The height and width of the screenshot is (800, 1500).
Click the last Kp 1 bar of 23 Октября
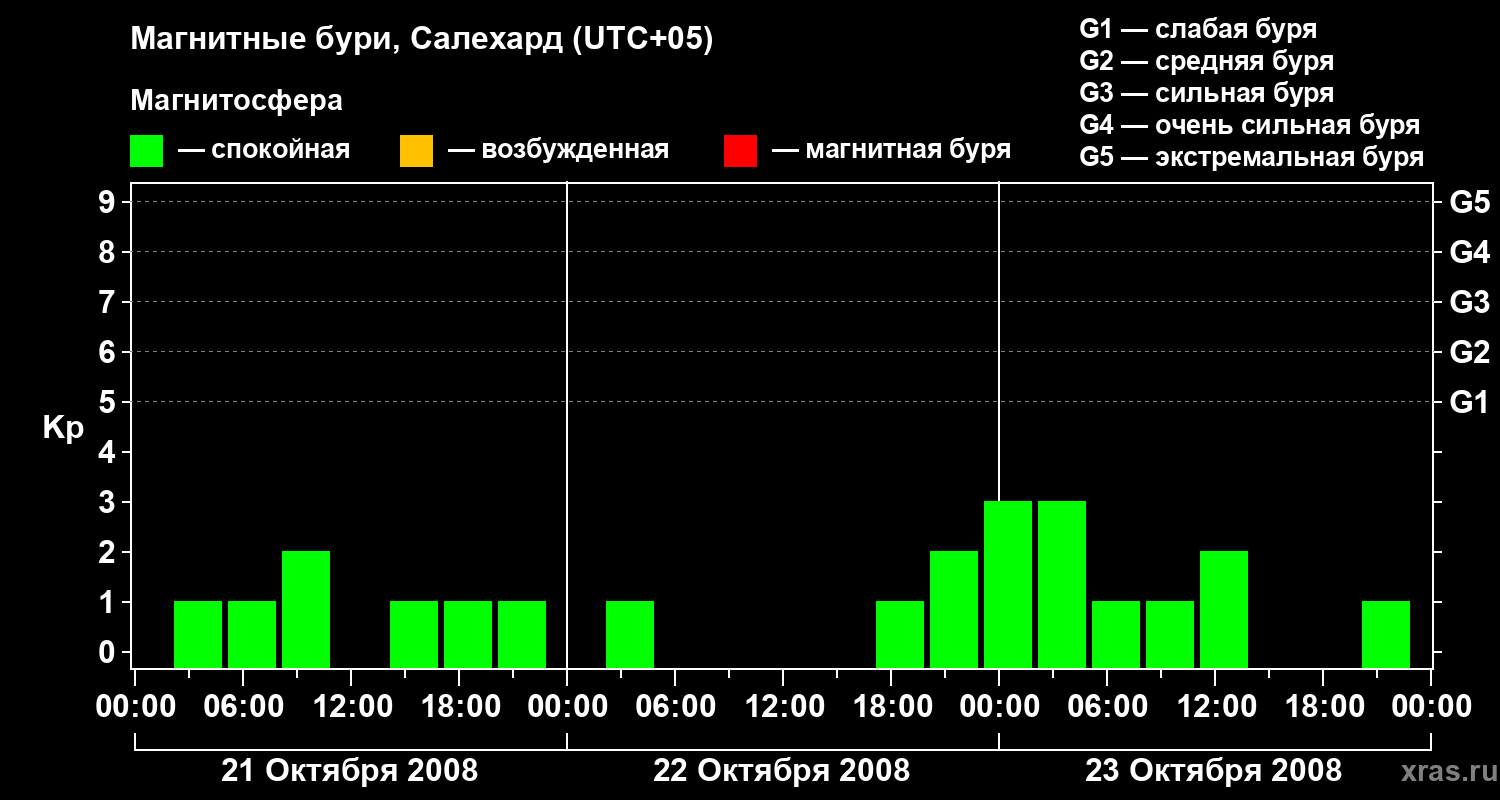pos(1386,634)
